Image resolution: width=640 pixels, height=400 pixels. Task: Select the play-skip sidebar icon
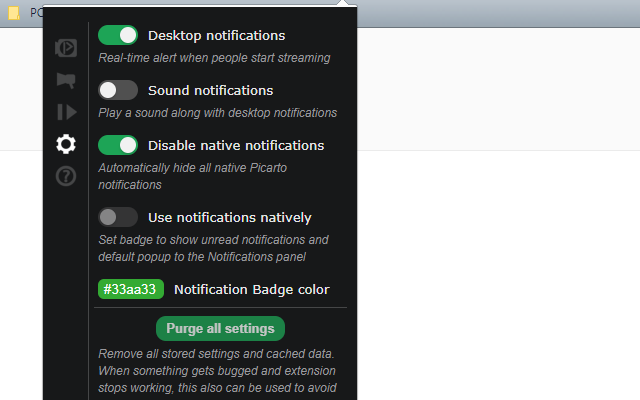click(x=67, y=112)
